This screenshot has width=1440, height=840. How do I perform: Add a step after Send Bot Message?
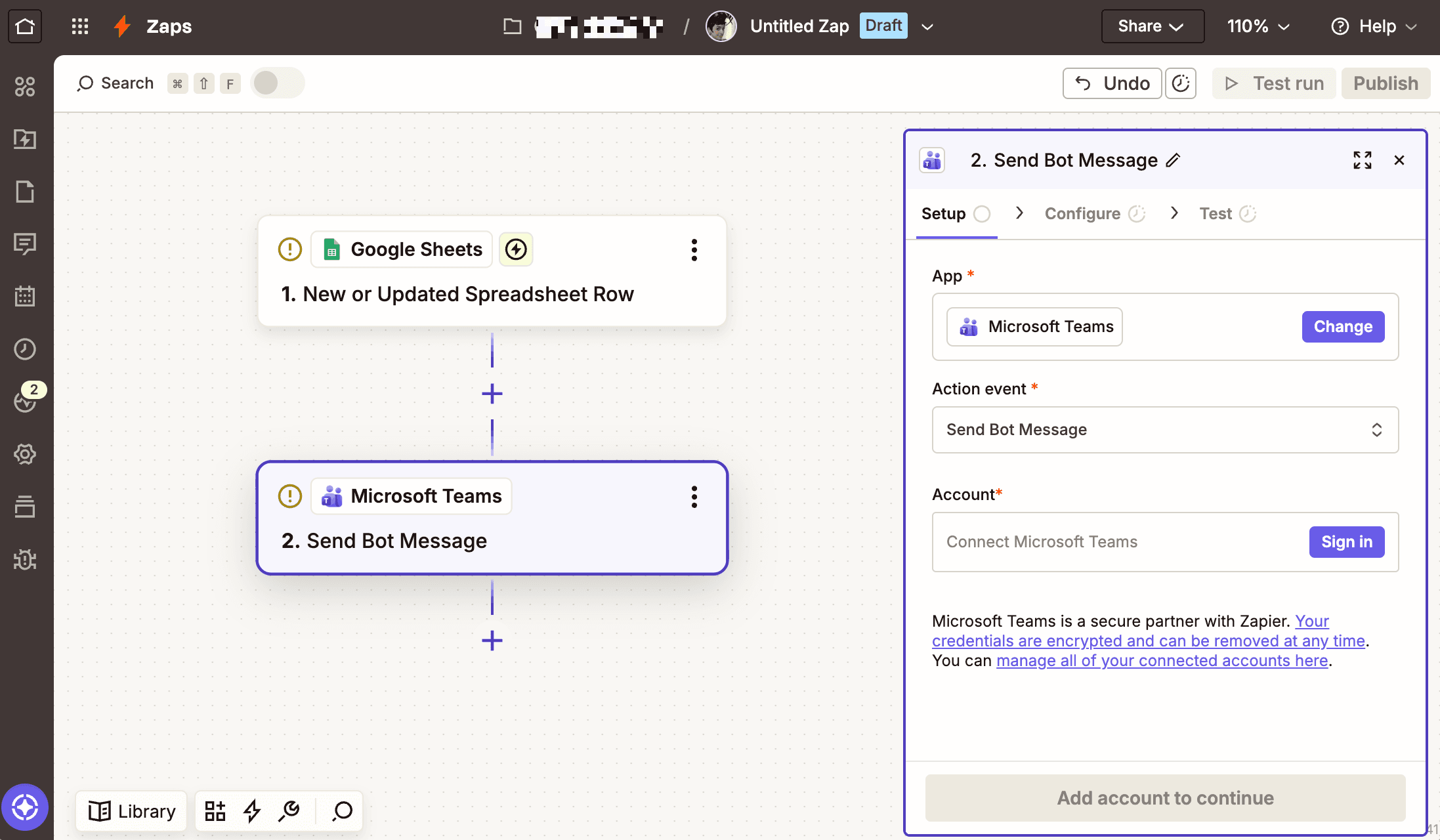(492, 640)
